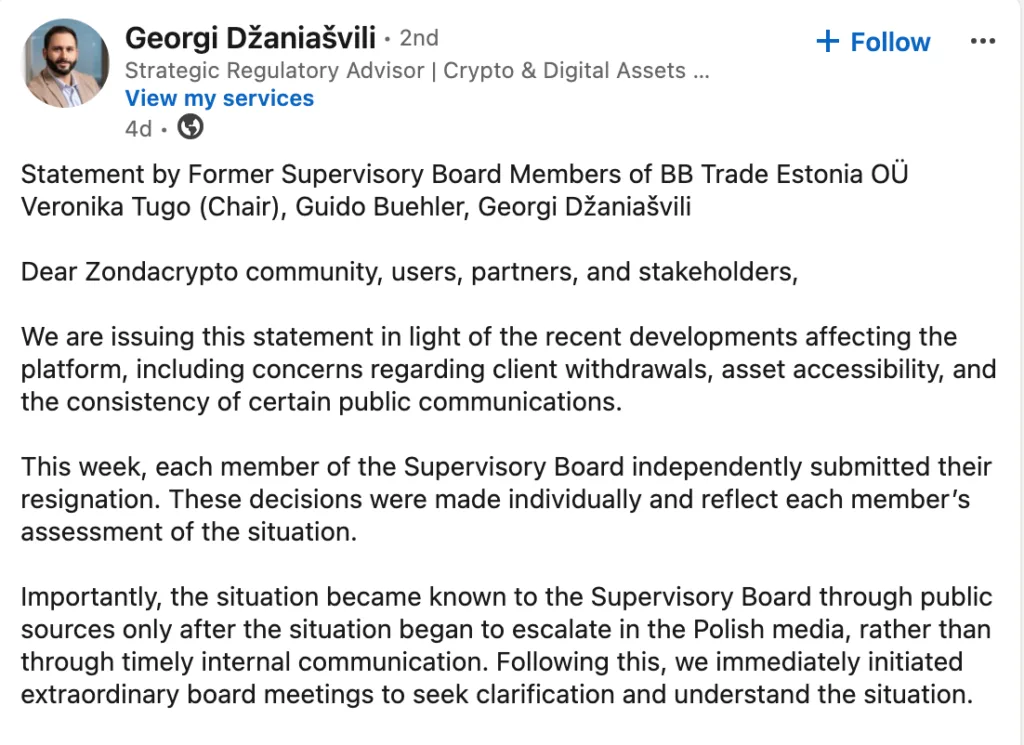Click the plus icon beside Follow
This screenshot has height=745, width=1024.
(826, 41)
